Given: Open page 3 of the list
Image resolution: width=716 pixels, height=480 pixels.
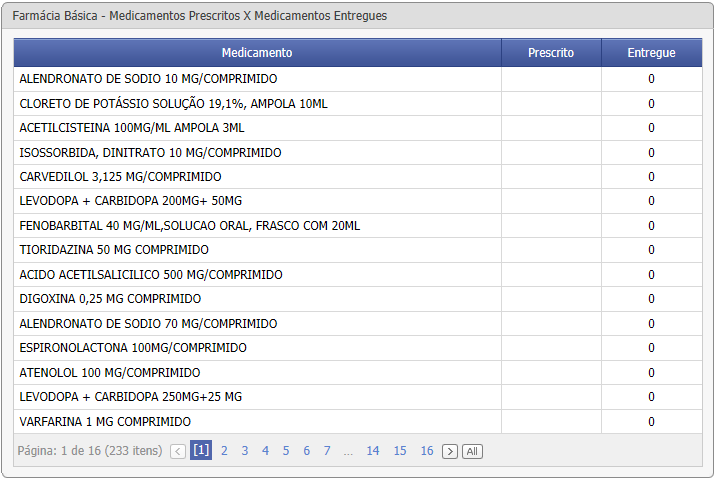Looking at the screenshot, I should click(245, 451).
